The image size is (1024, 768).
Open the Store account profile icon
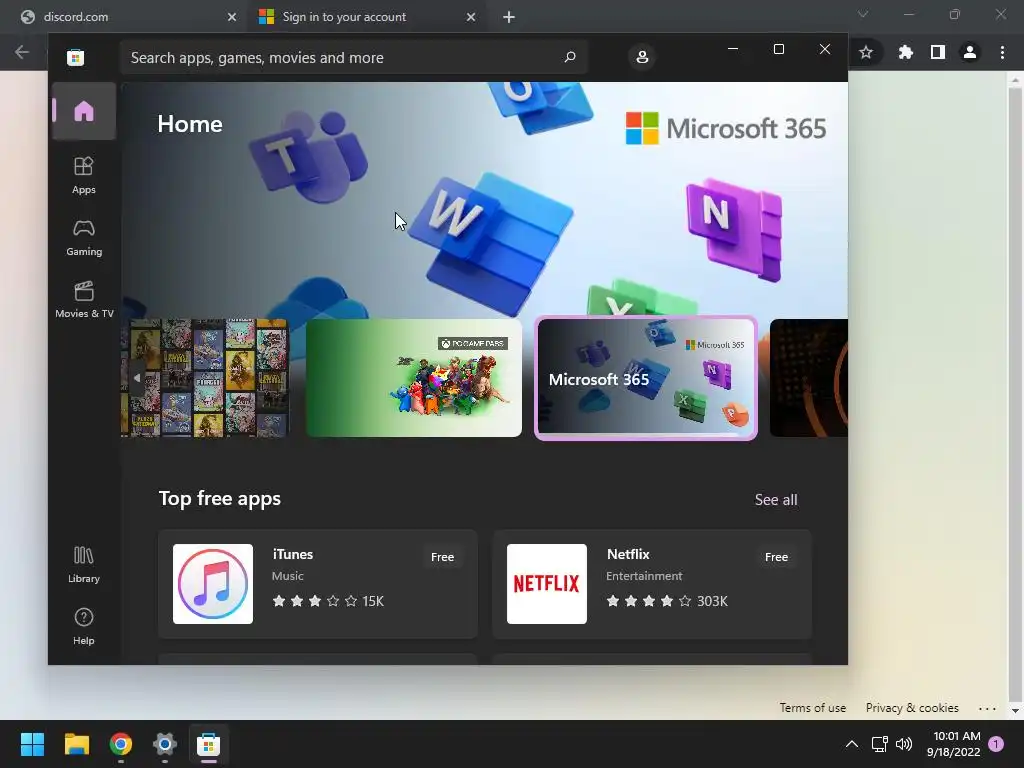[642, 57]
